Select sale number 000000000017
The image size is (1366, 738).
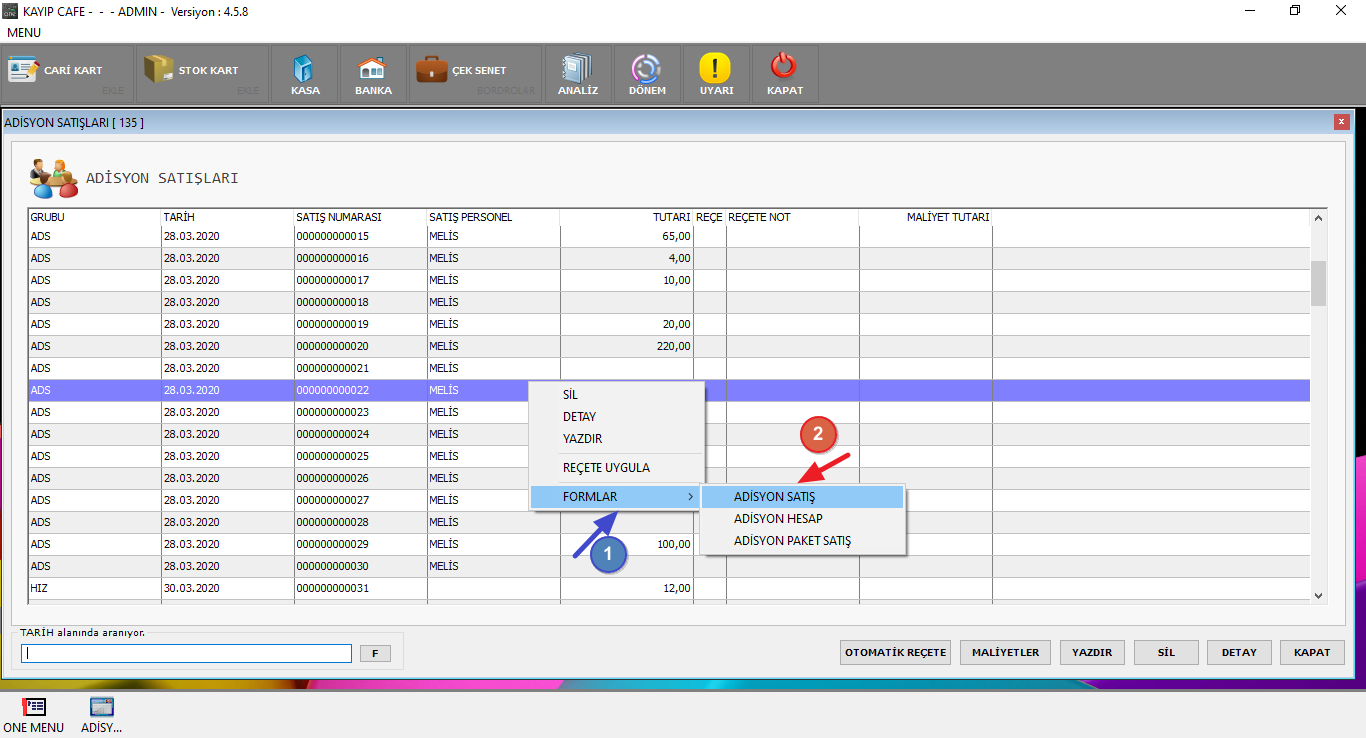click(360, 280)
